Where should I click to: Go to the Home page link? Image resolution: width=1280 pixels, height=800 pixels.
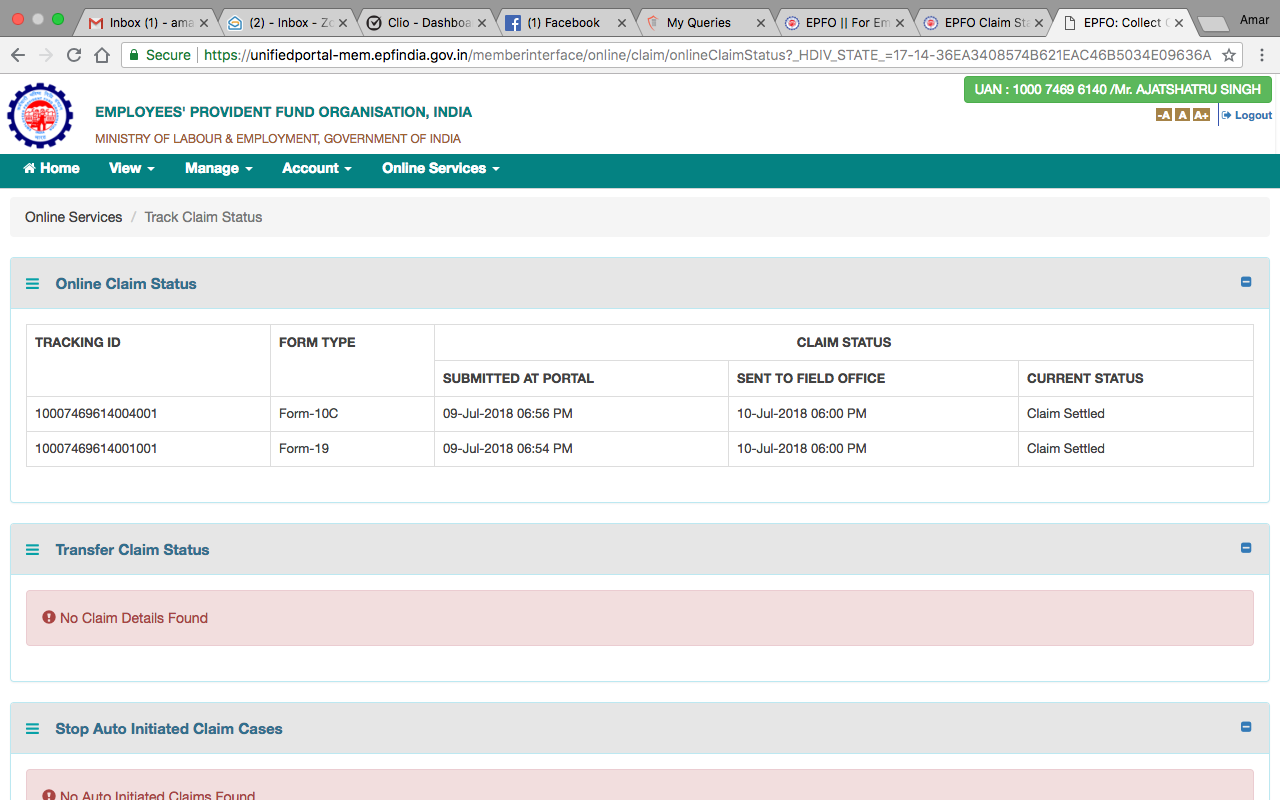(x=51, y=168)
